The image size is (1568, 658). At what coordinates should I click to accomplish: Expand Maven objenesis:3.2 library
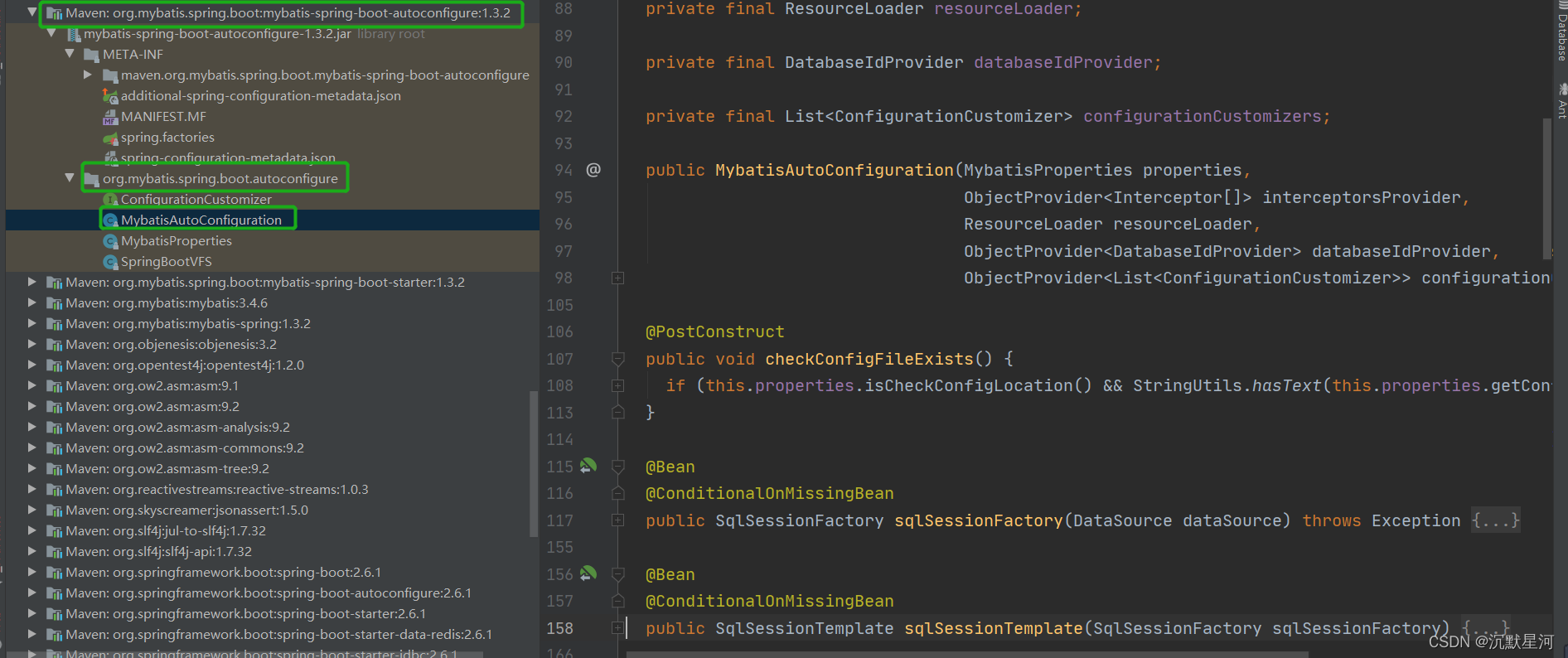32,344
